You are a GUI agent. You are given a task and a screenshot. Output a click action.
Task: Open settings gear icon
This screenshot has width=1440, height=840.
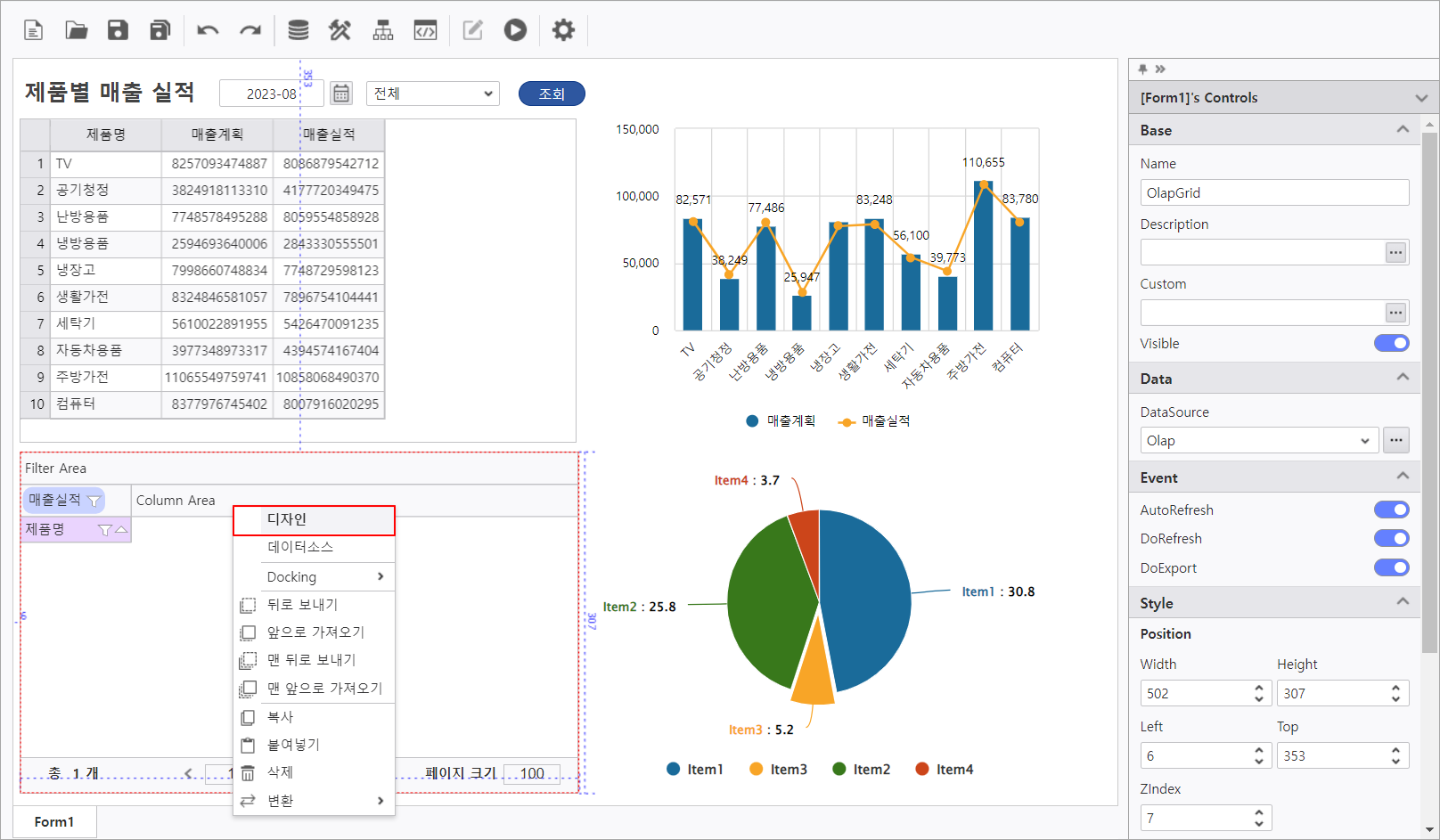(563, 30)
